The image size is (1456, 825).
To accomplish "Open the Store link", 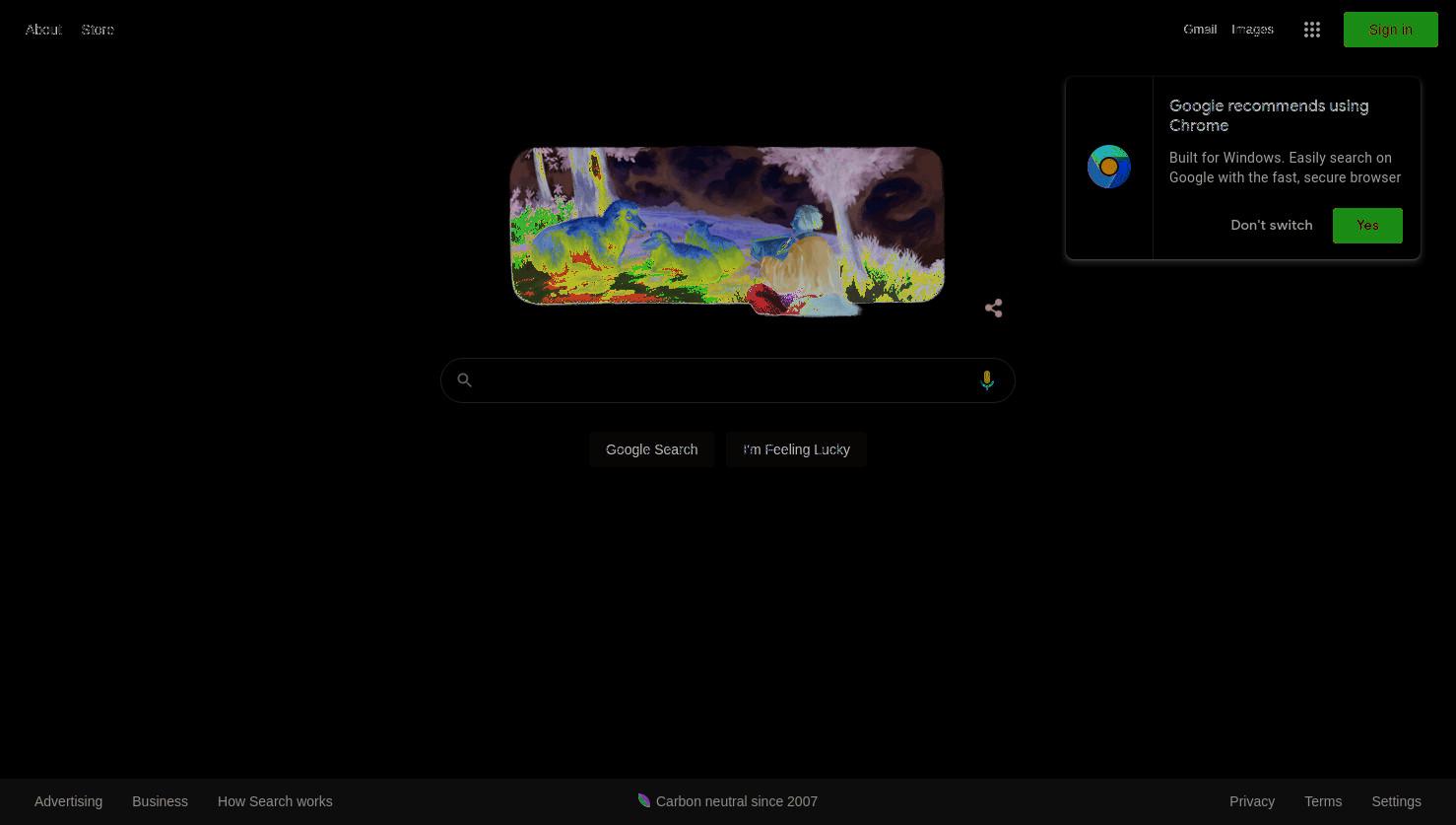I will [98, 30].
